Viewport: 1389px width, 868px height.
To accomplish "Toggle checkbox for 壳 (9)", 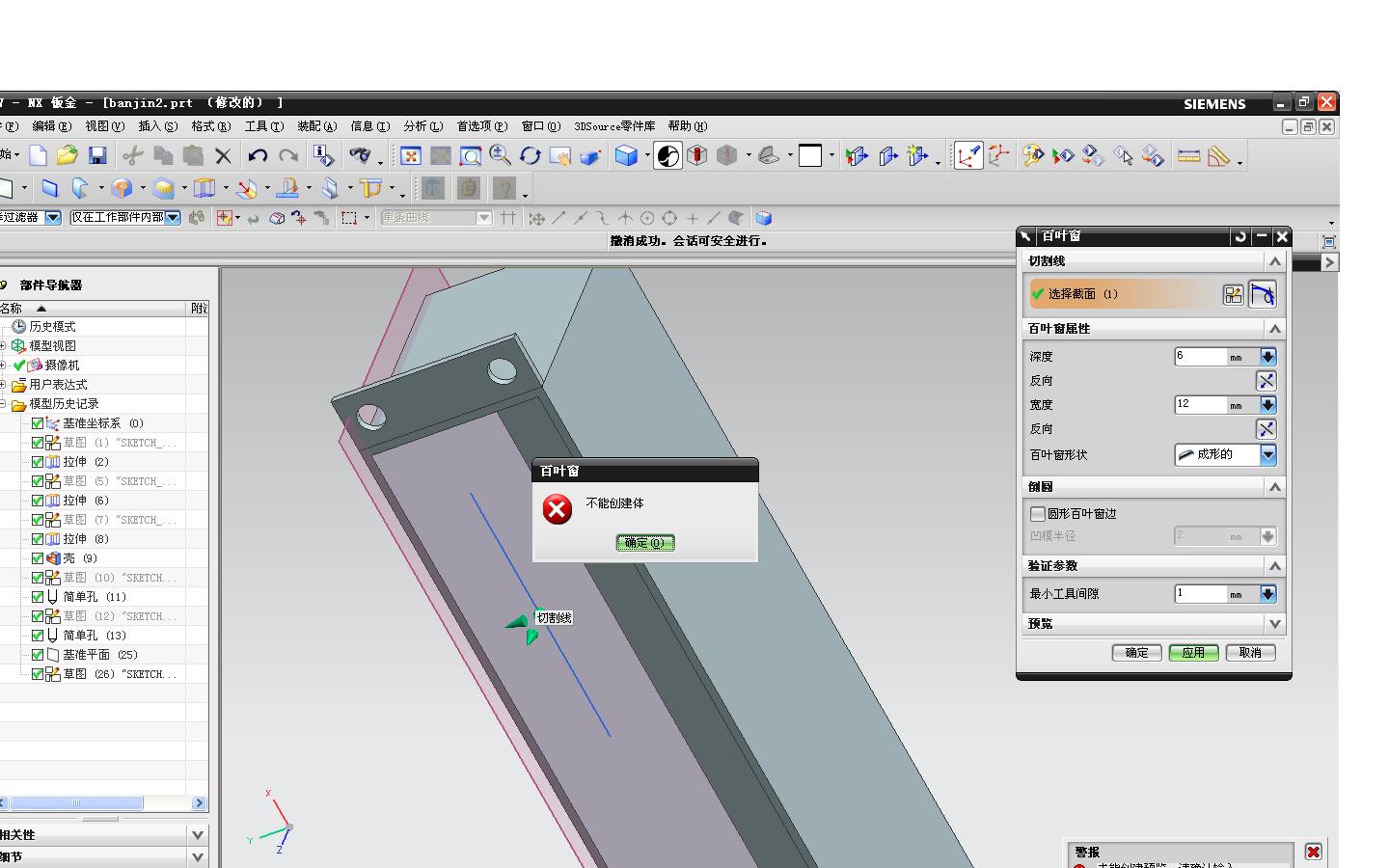I will (x=38, y=558).
